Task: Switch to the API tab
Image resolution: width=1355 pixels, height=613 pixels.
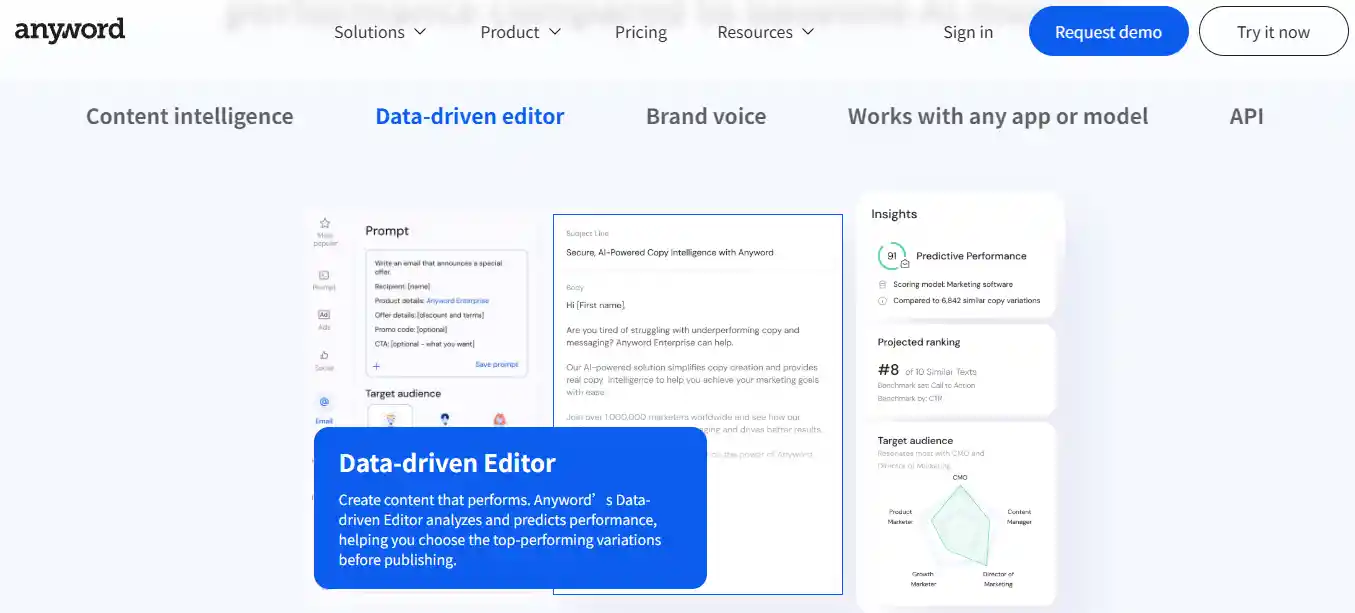Action: click(1247, 116)
